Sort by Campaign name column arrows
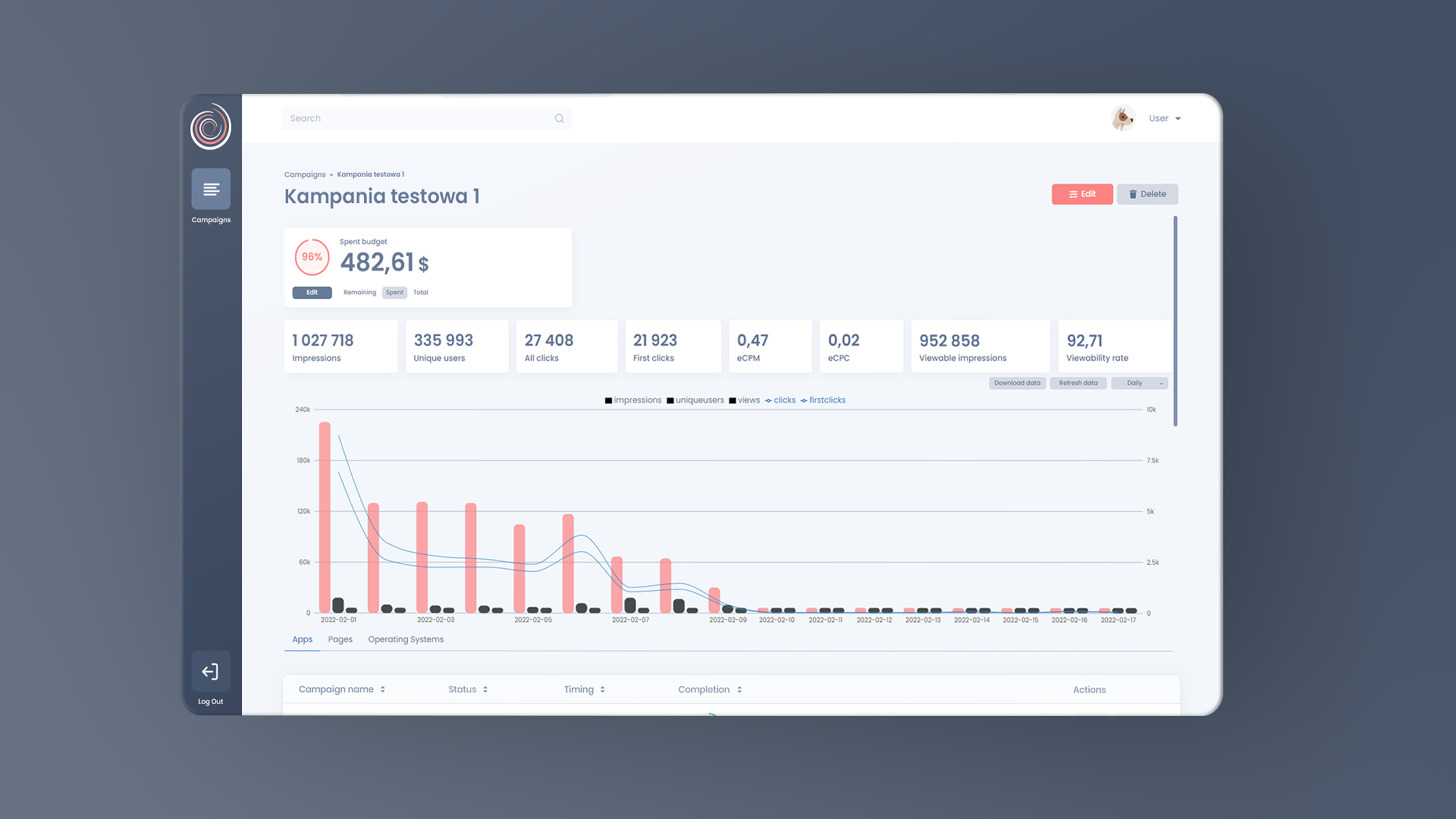 [x=383, y=690]
